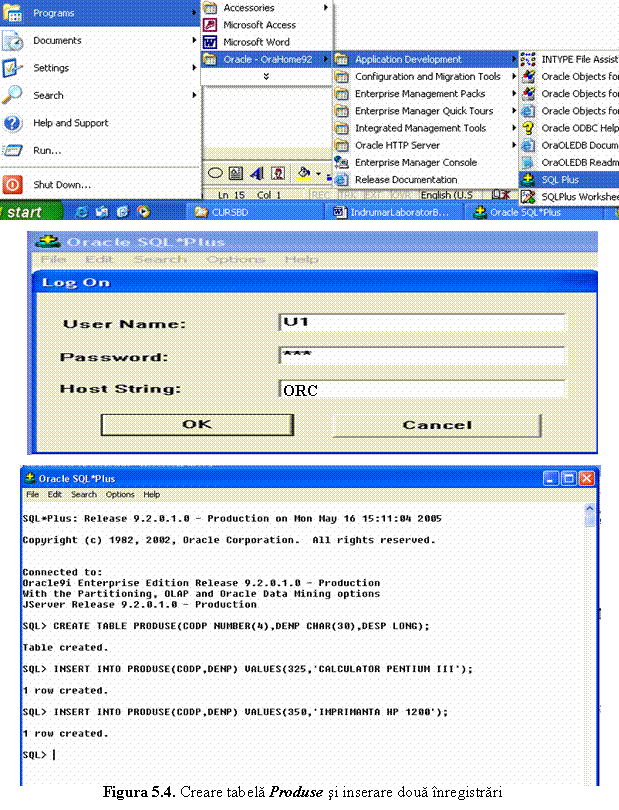Image resolution: width=619 pixels, height=810 pixels.
Task: Click the fill color bucket icon
Action: pyautogui.click(x=304, y=173)
